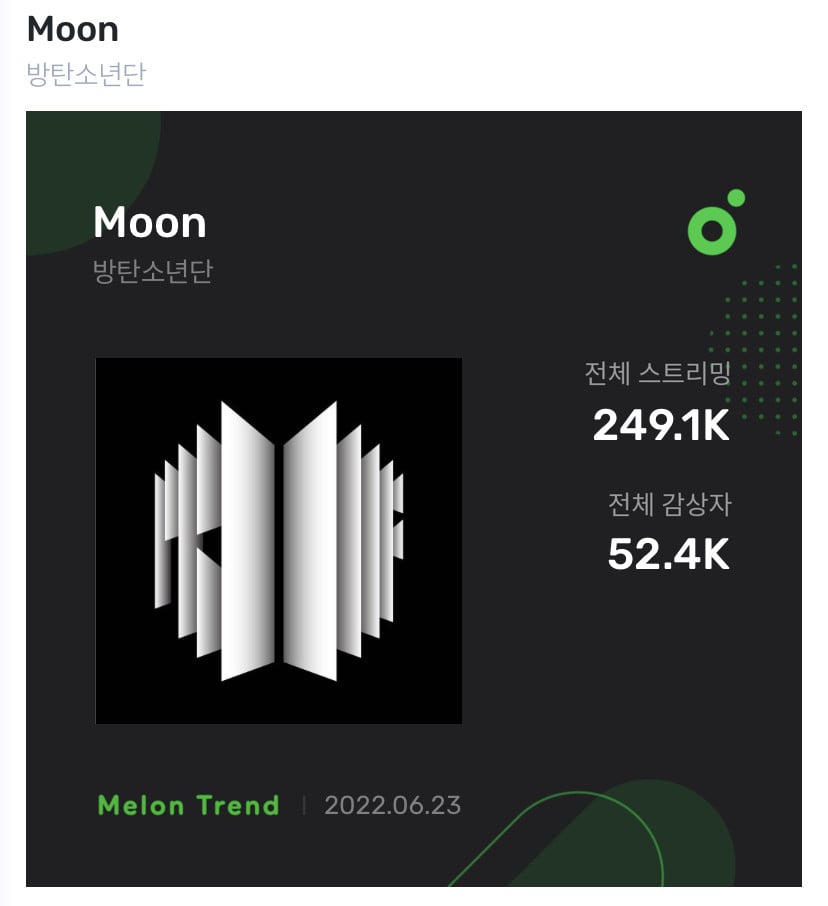Click the 249.1K total streaming figure

pos(661,426)
